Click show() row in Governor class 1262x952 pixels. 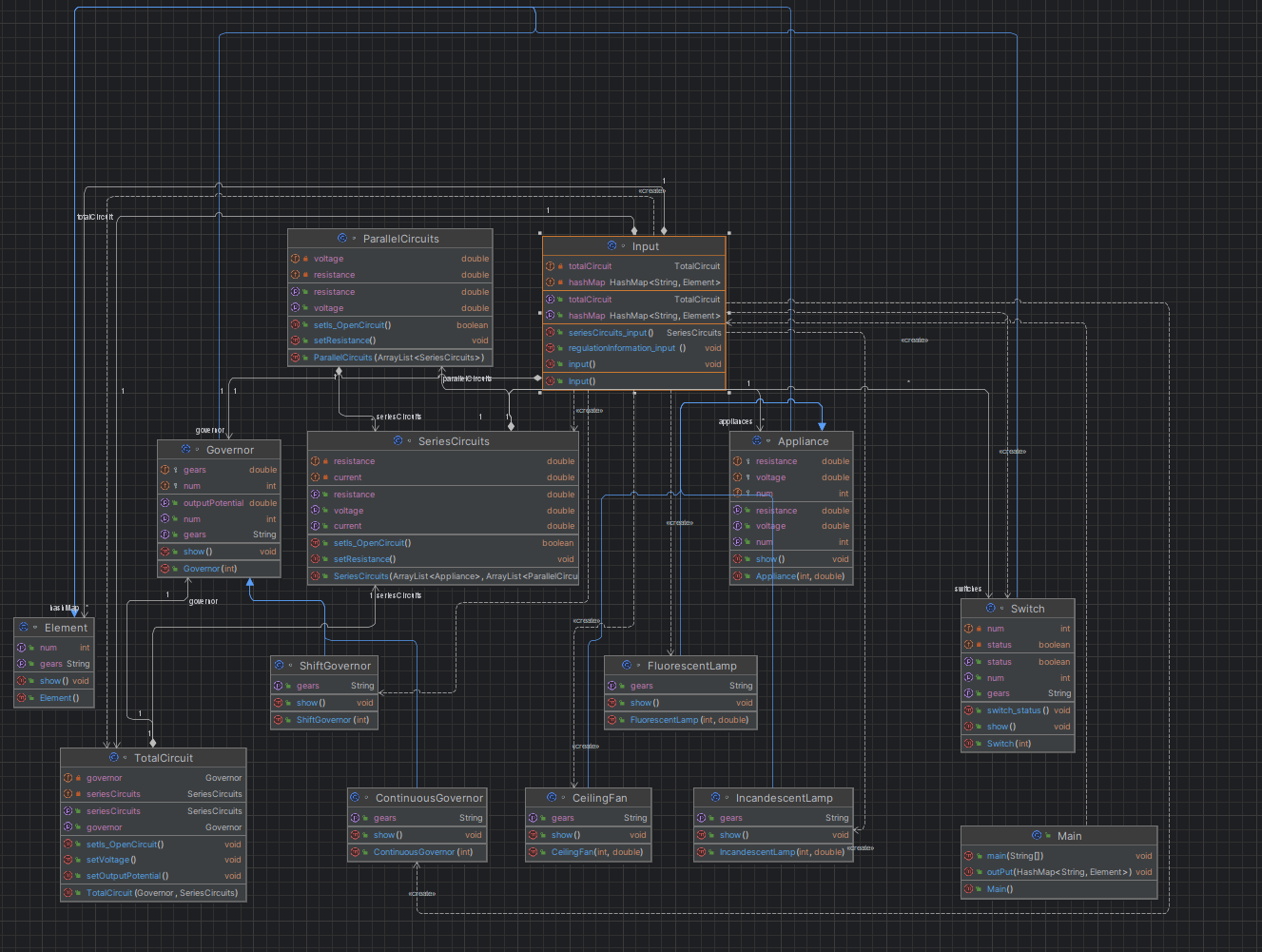pyautogui.click(x=219, y=552)
